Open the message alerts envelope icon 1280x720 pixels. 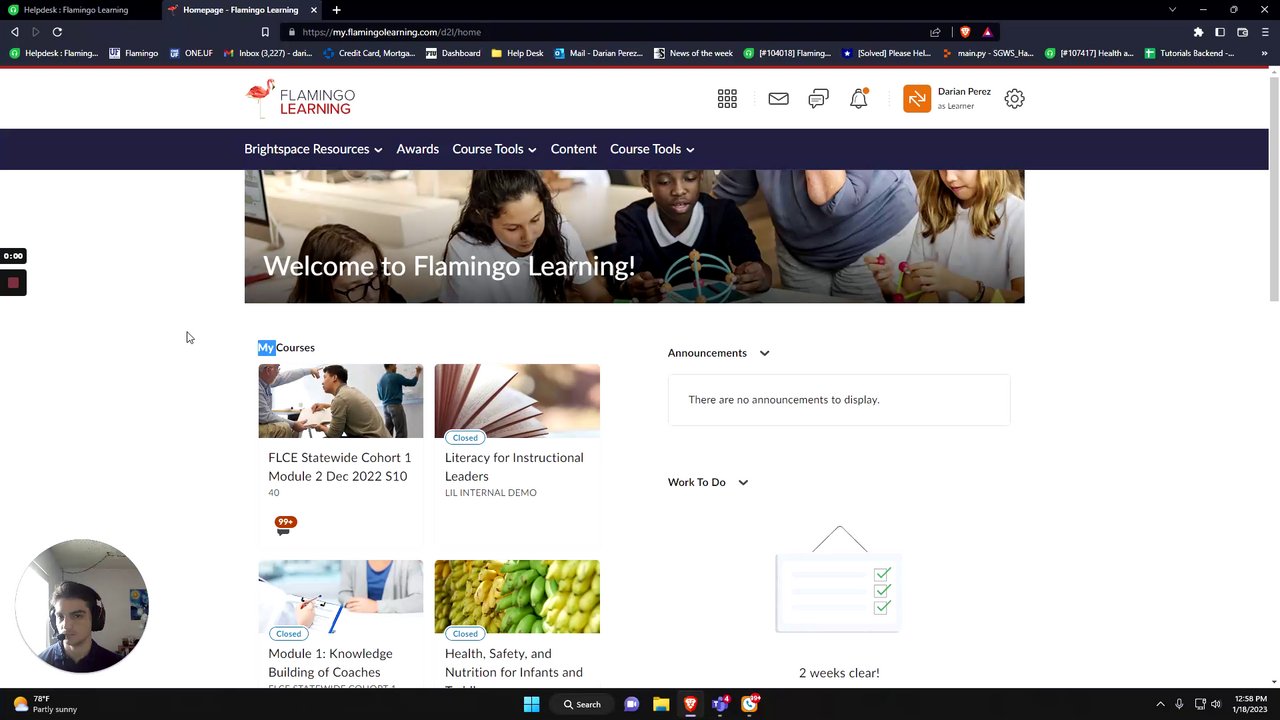point(778,98)
